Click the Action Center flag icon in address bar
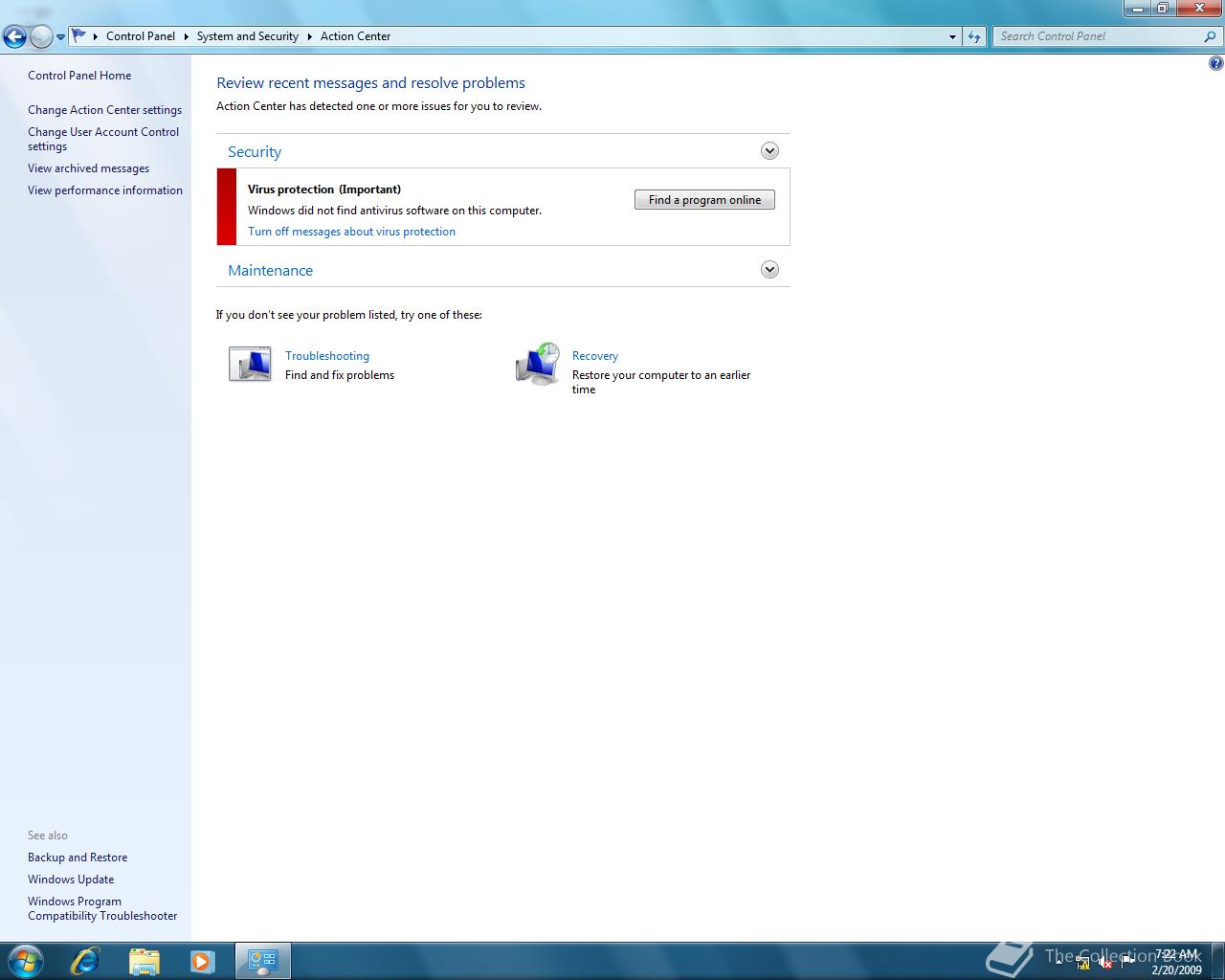Screen dimensions: 1225x980 [x=79, y=36]
